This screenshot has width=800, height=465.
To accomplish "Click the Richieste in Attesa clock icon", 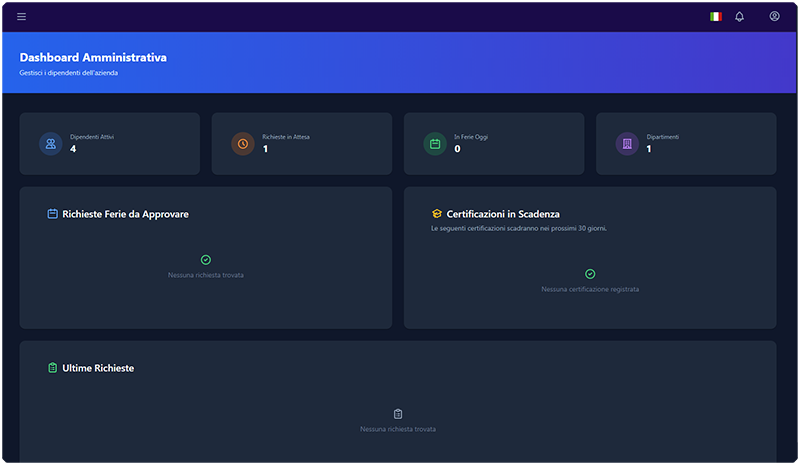I will pyautogui.click(x=243, y=144).
